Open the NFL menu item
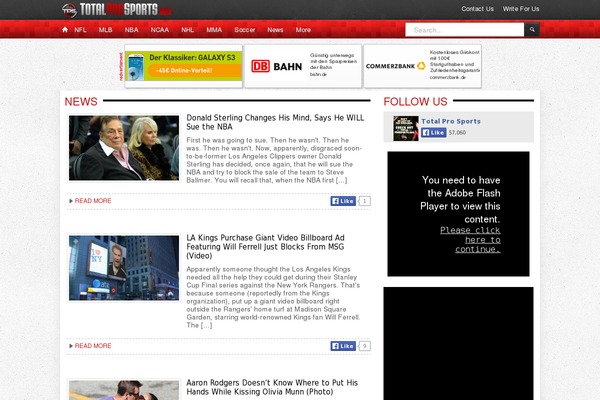600x400 pixels. coord(80,30)
